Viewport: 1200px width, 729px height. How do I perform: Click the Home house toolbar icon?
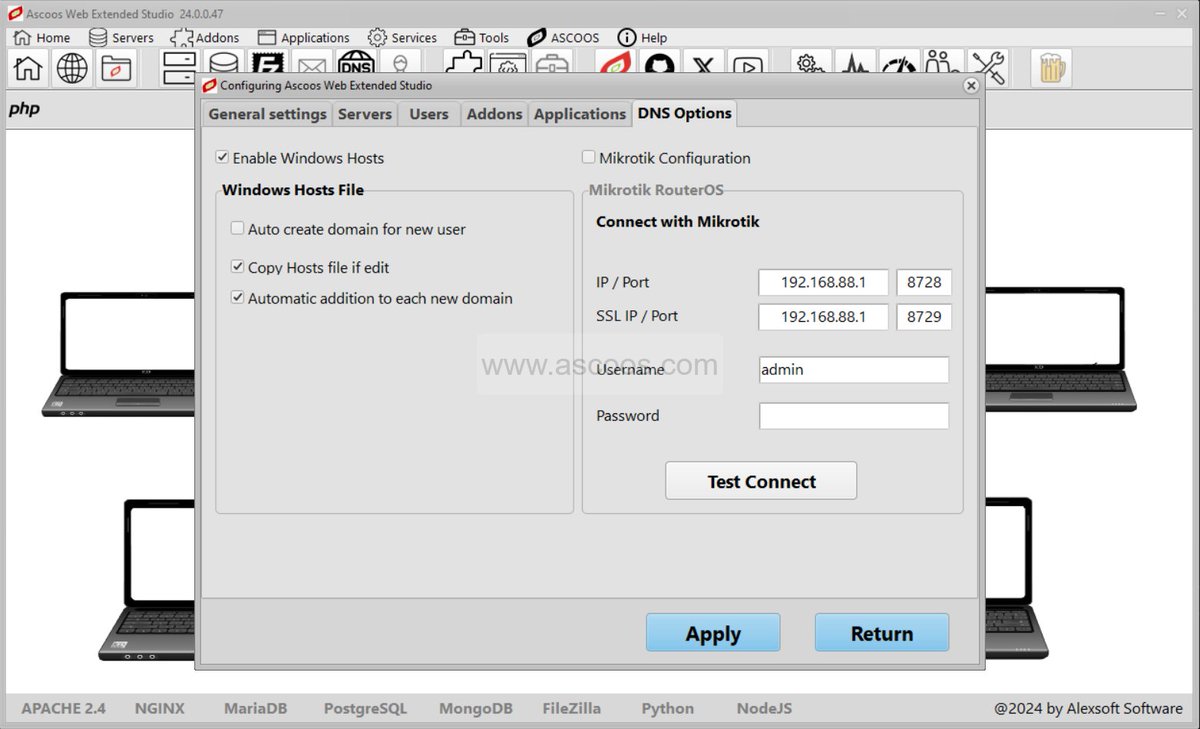point(28,68)
